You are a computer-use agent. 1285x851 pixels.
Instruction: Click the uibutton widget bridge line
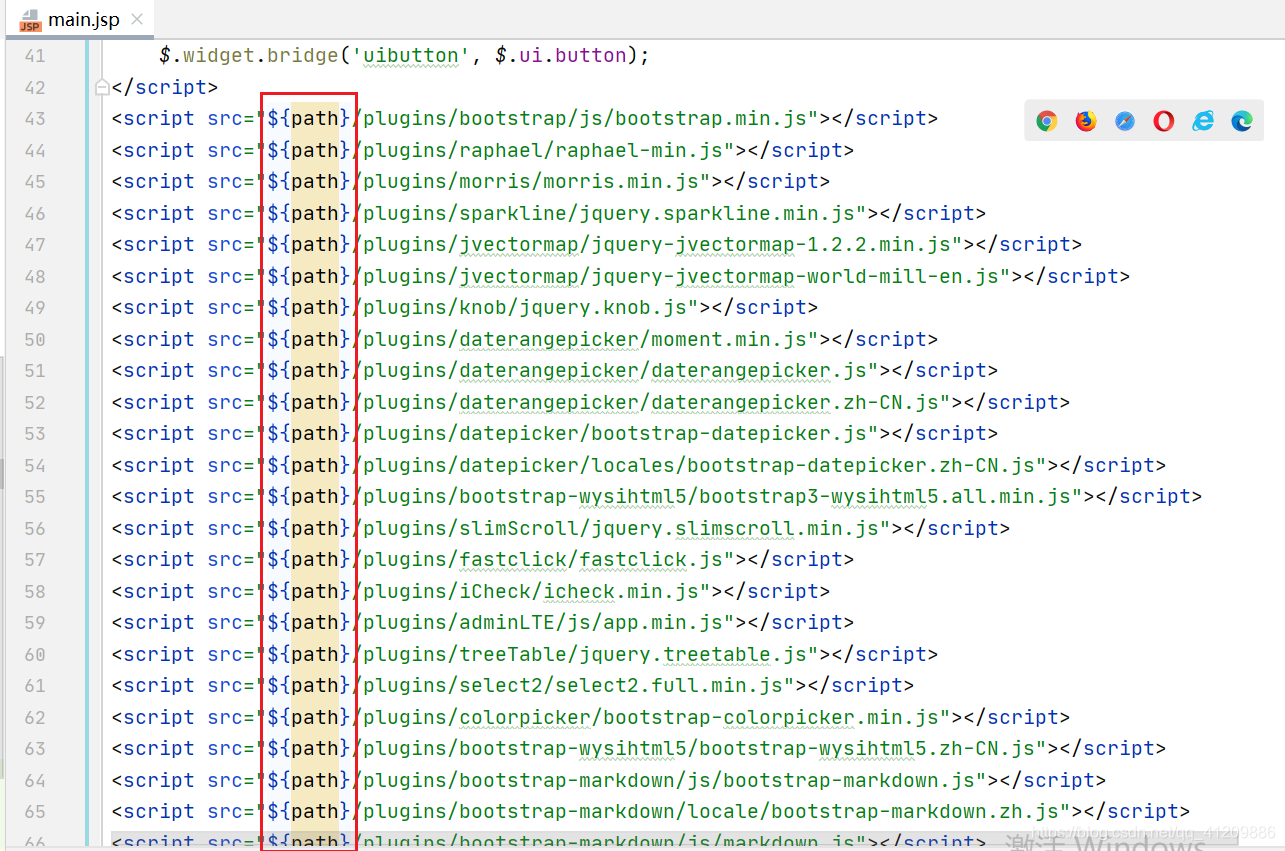click(x=404, y=56)
